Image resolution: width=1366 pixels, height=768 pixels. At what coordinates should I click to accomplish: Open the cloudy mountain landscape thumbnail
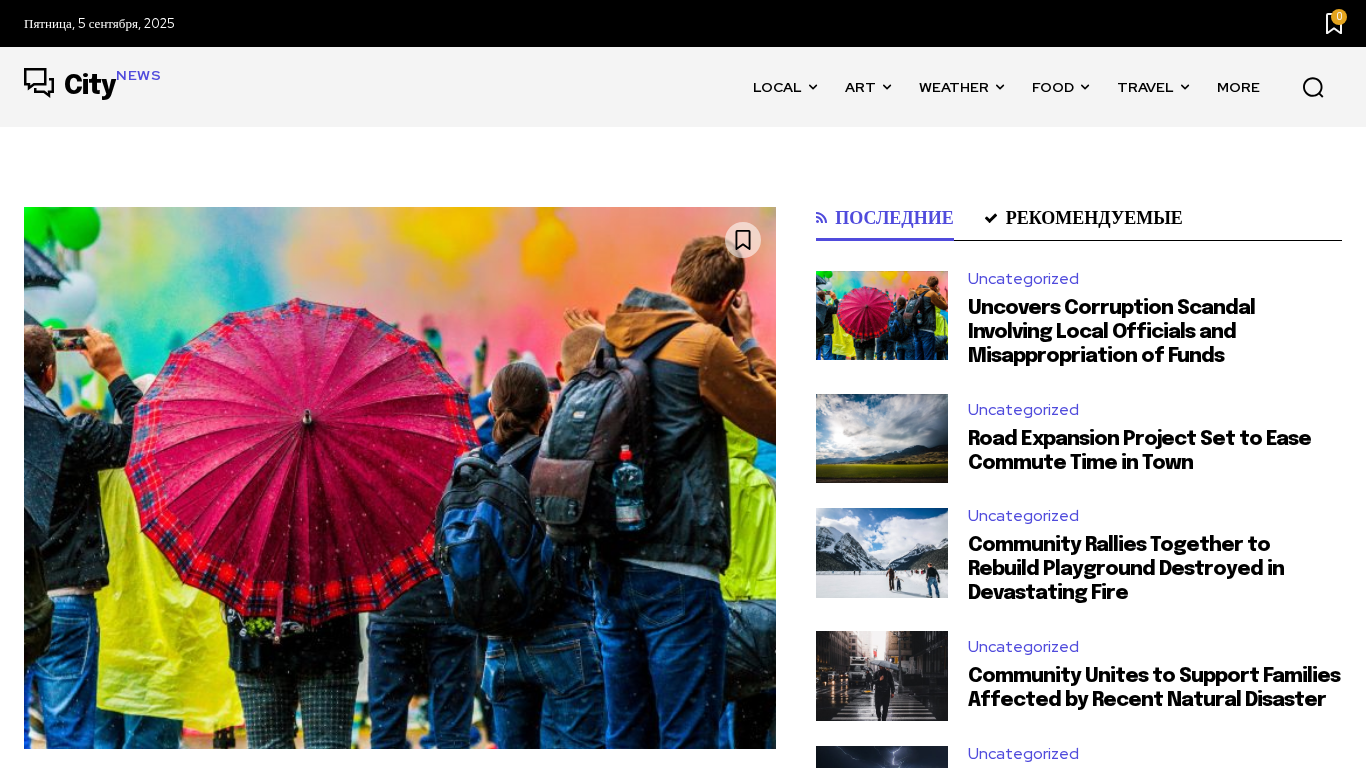tap(882, 438)
